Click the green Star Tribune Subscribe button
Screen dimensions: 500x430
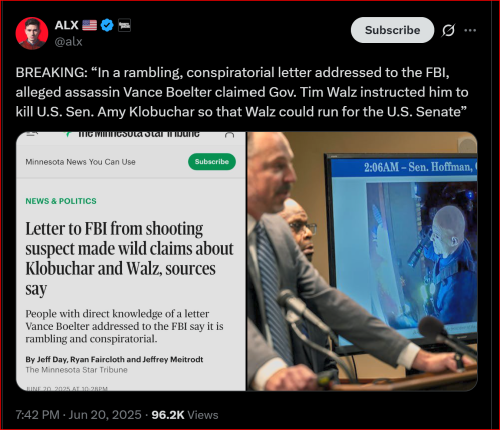(x=212, y=162)
